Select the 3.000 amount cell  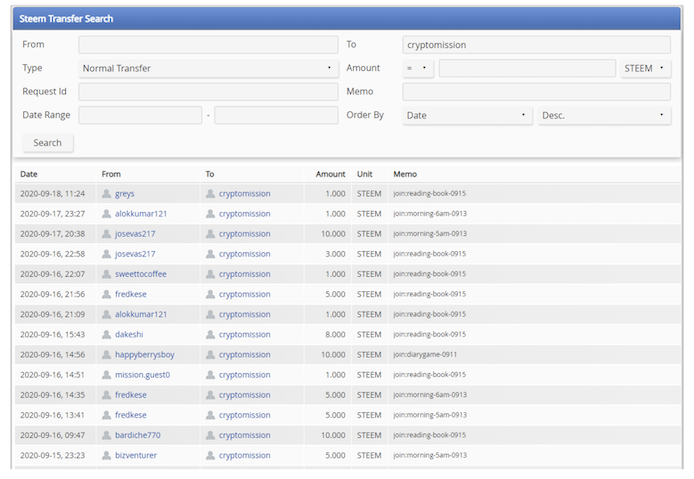click(x=335, y=254)
